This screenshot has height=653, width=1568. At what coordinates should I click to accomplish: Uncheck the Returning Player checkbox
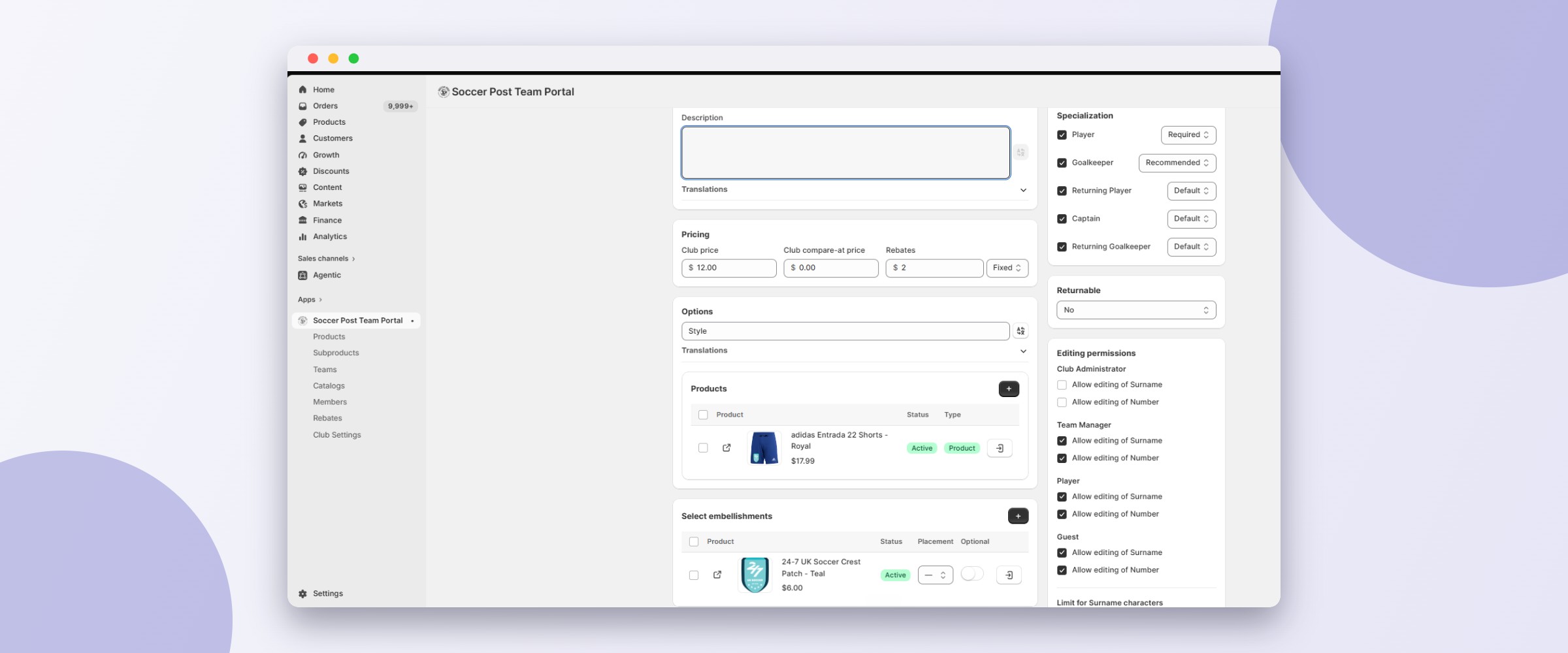tap(1062, 191)
